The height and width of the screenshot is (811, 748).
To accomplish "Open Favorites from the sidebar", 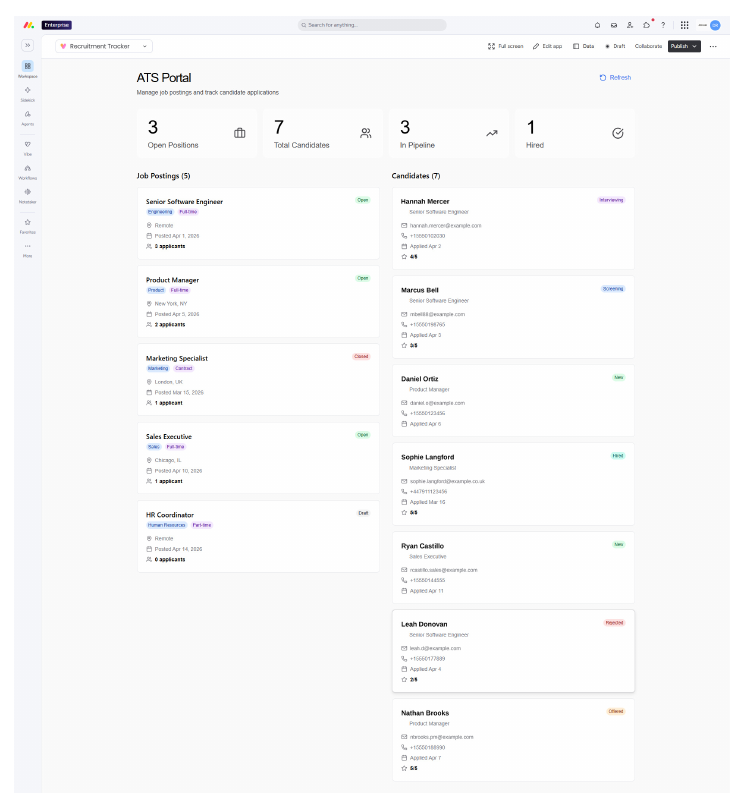I will tap(27, 222).
